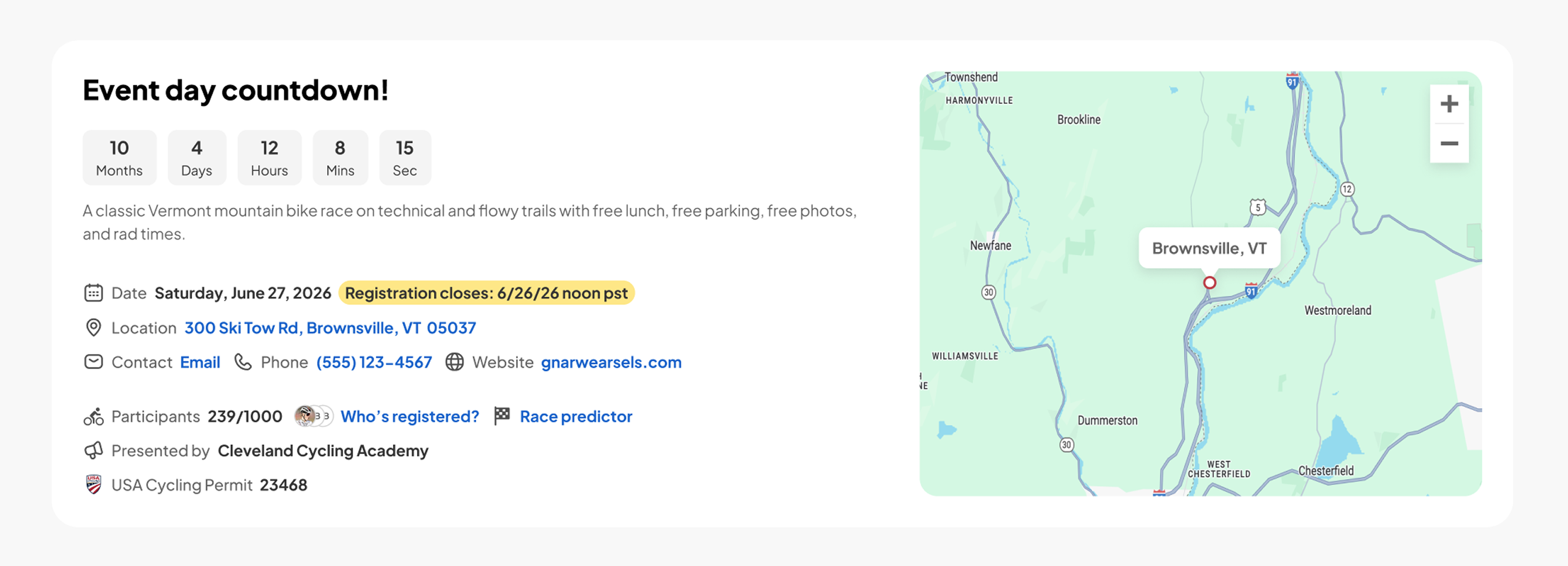Viewport: 1568px width, 566px height.
Task: Click the cyclist participants icon
Action: tap(93, 416)
